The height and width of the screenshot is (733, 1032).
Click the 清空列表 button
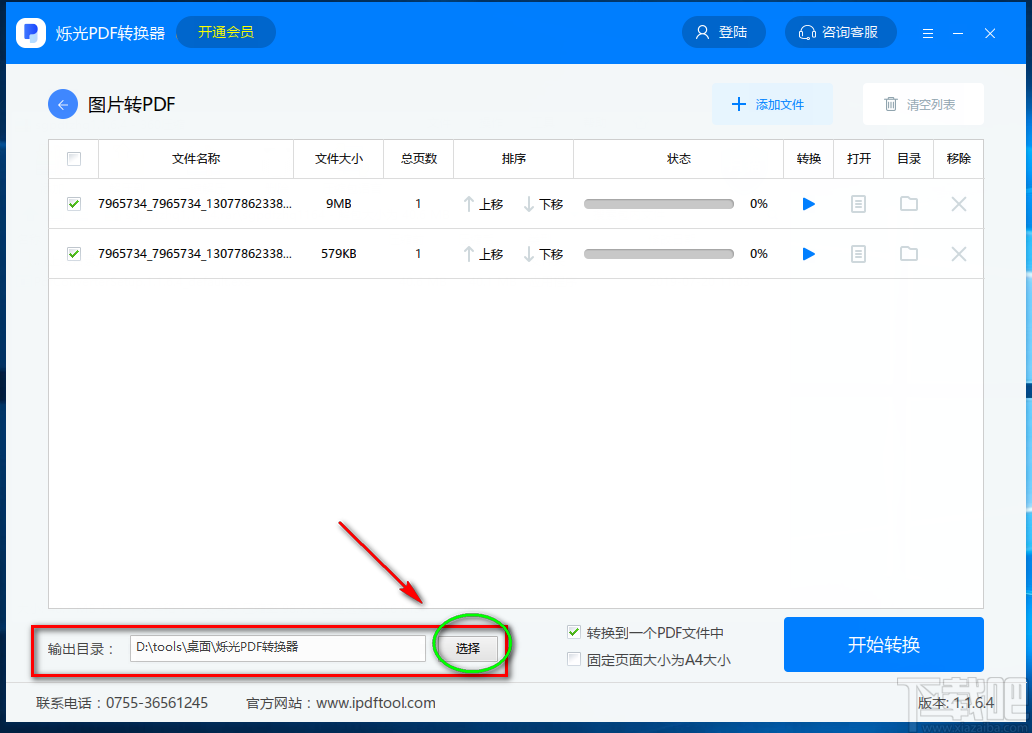coord(923,104)
